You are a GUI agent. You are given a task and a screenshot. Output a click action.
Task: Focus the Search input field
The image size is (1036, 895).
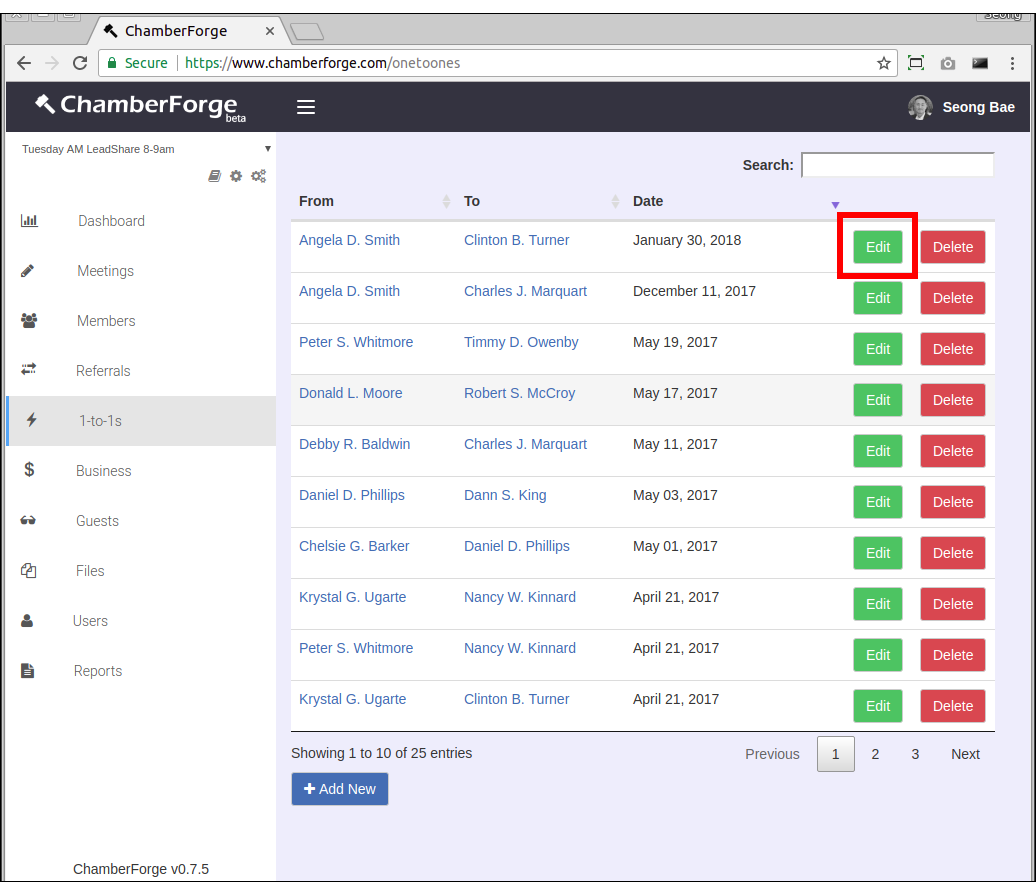(x=897, y=165)
